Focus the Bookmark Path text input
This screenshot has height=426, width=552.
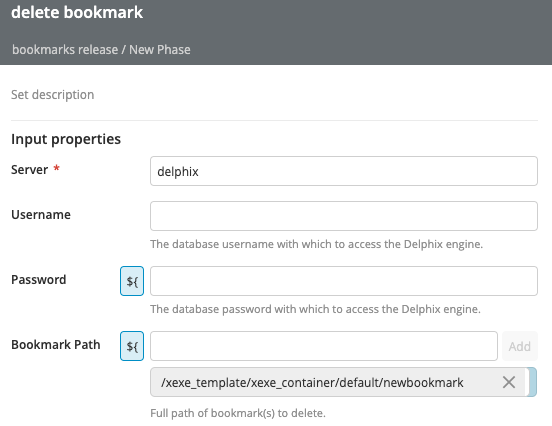pos(324,346)
